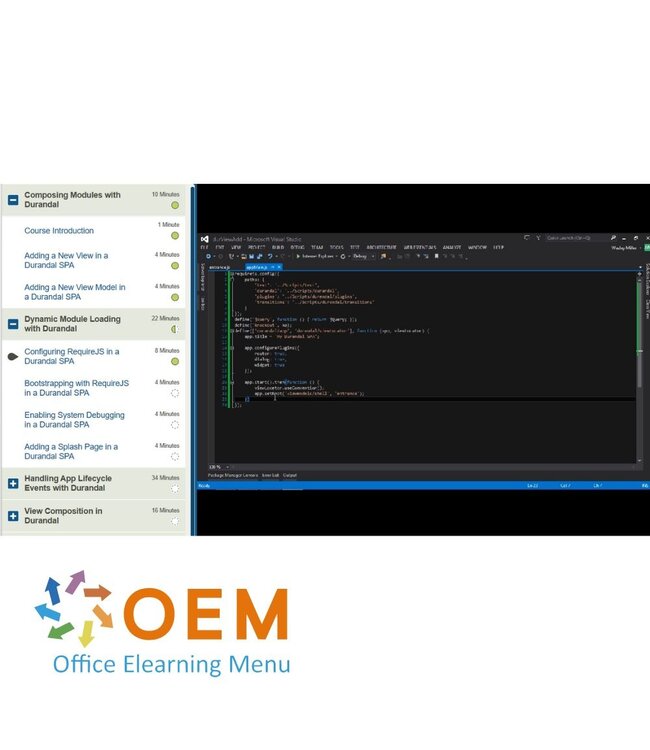Open Adding a New View Model lesson
Screen dimensions: 650x750
click(74, 292)
